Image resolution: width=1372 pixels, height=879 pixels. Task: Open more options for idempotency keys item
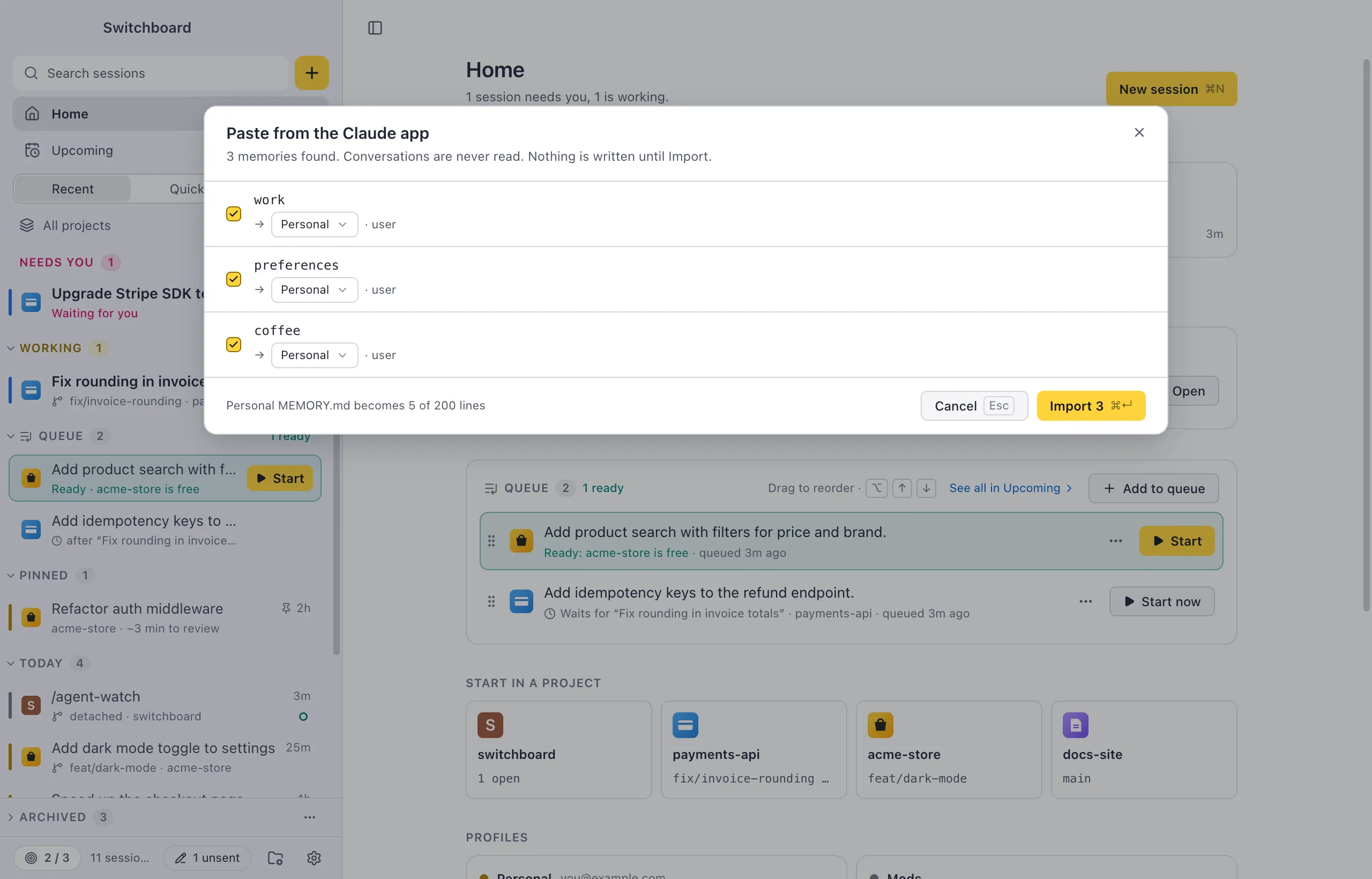point(1085,601)
